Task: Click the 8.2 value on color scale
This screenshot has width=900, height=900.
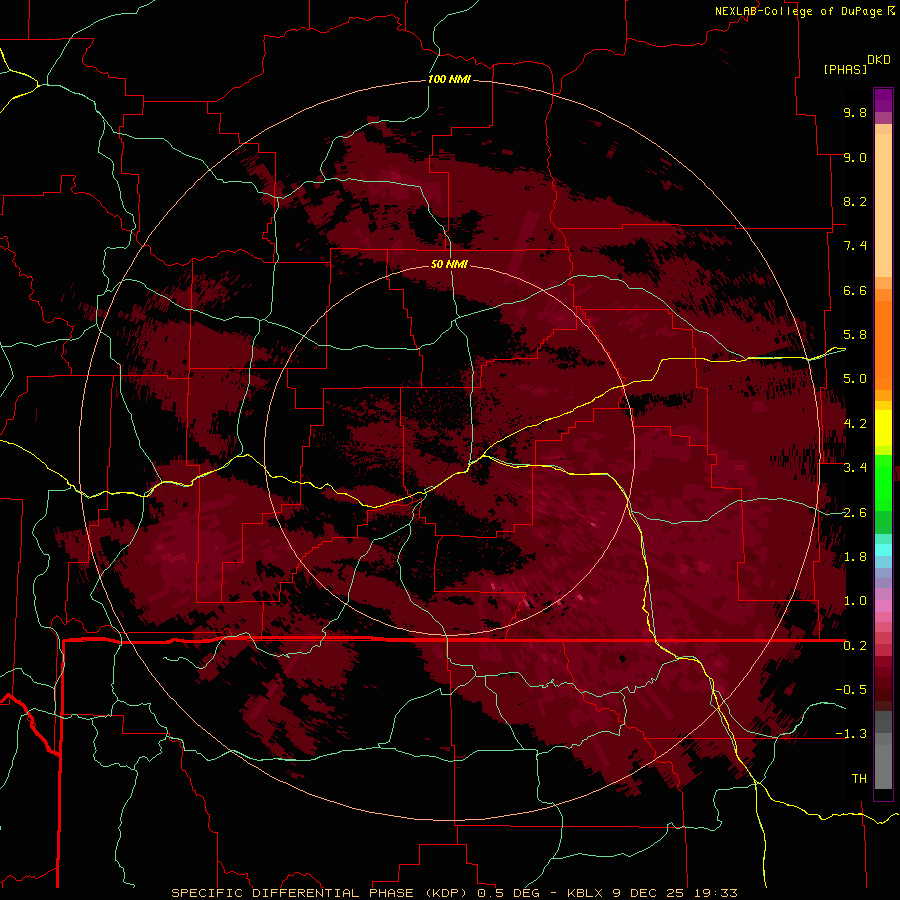Action: tap(855, 201)
